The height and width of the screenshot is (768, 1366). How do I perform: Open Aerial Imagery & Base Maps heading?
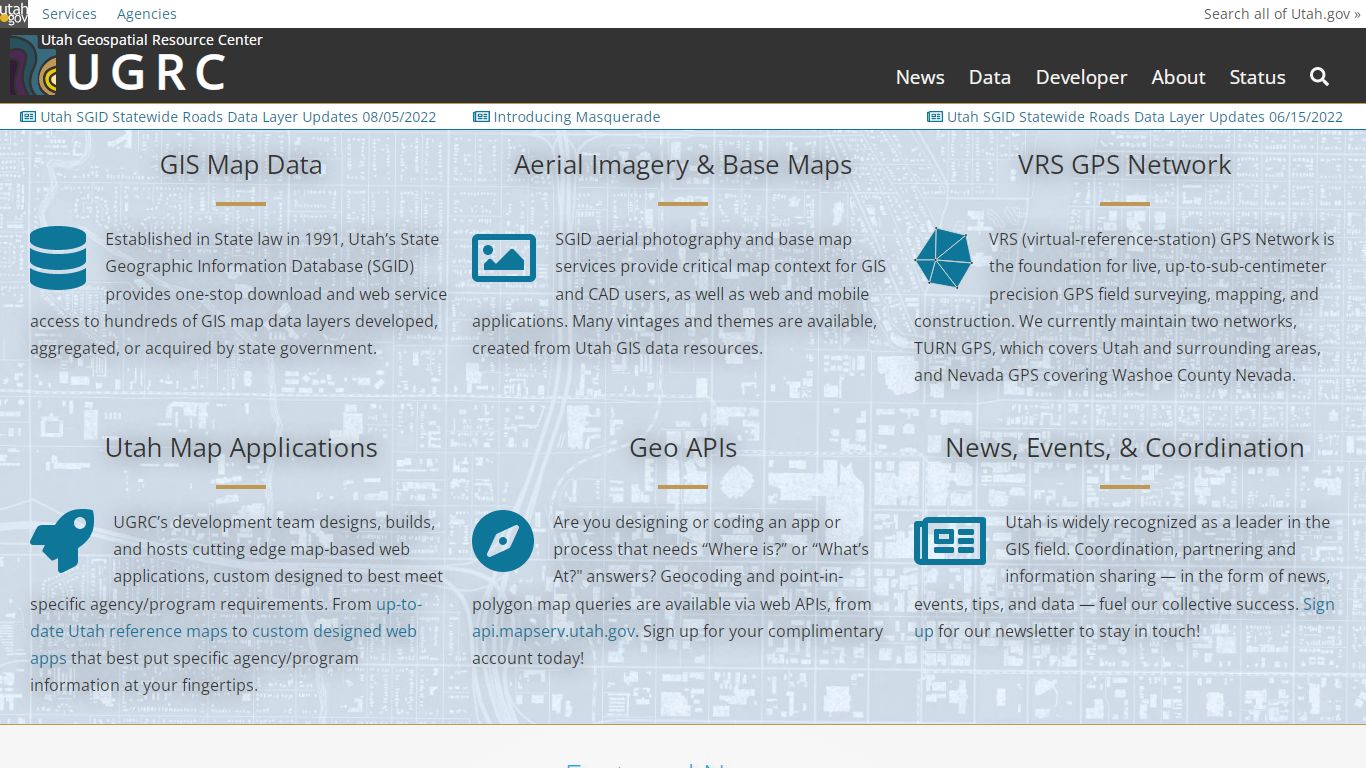(x=683, y=165)
